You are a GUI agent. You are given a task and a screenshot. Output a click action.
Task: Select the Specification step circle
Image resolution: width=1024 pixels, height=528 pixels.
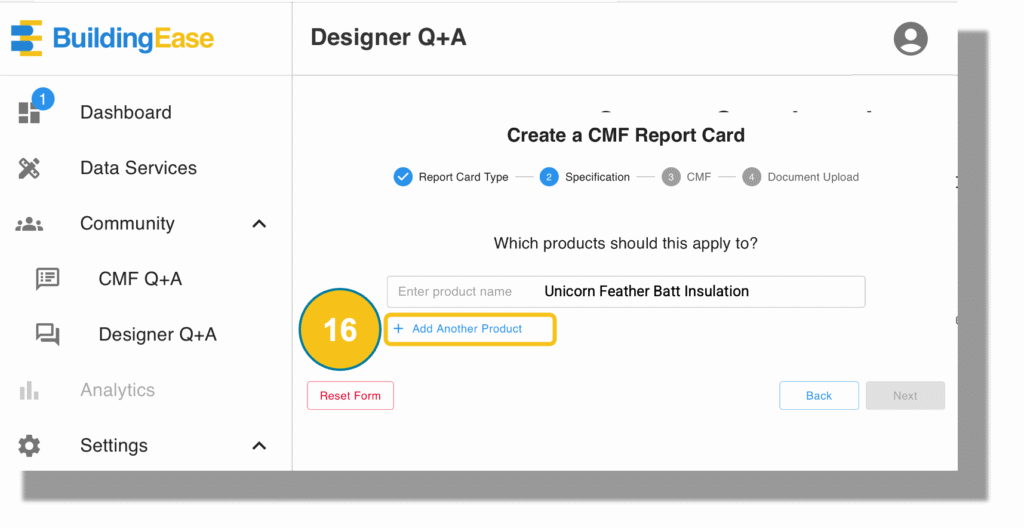[549, 177]
